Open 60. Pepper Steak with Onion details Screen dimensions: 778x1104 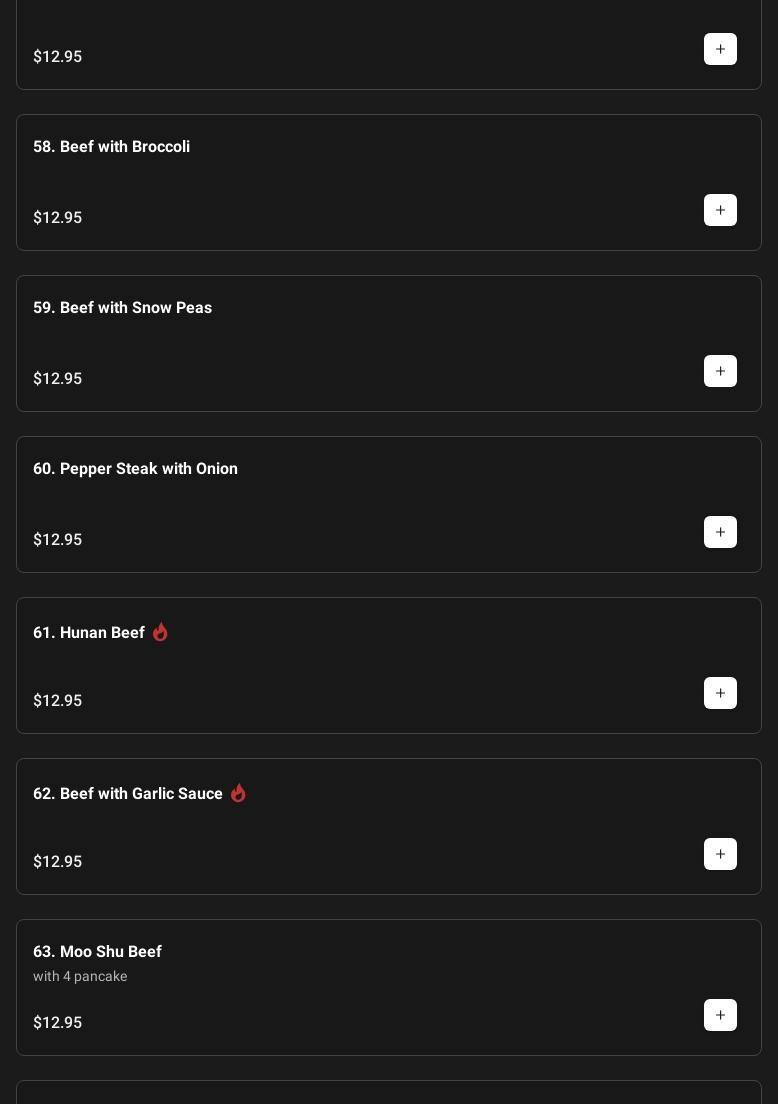click(135, 469)
